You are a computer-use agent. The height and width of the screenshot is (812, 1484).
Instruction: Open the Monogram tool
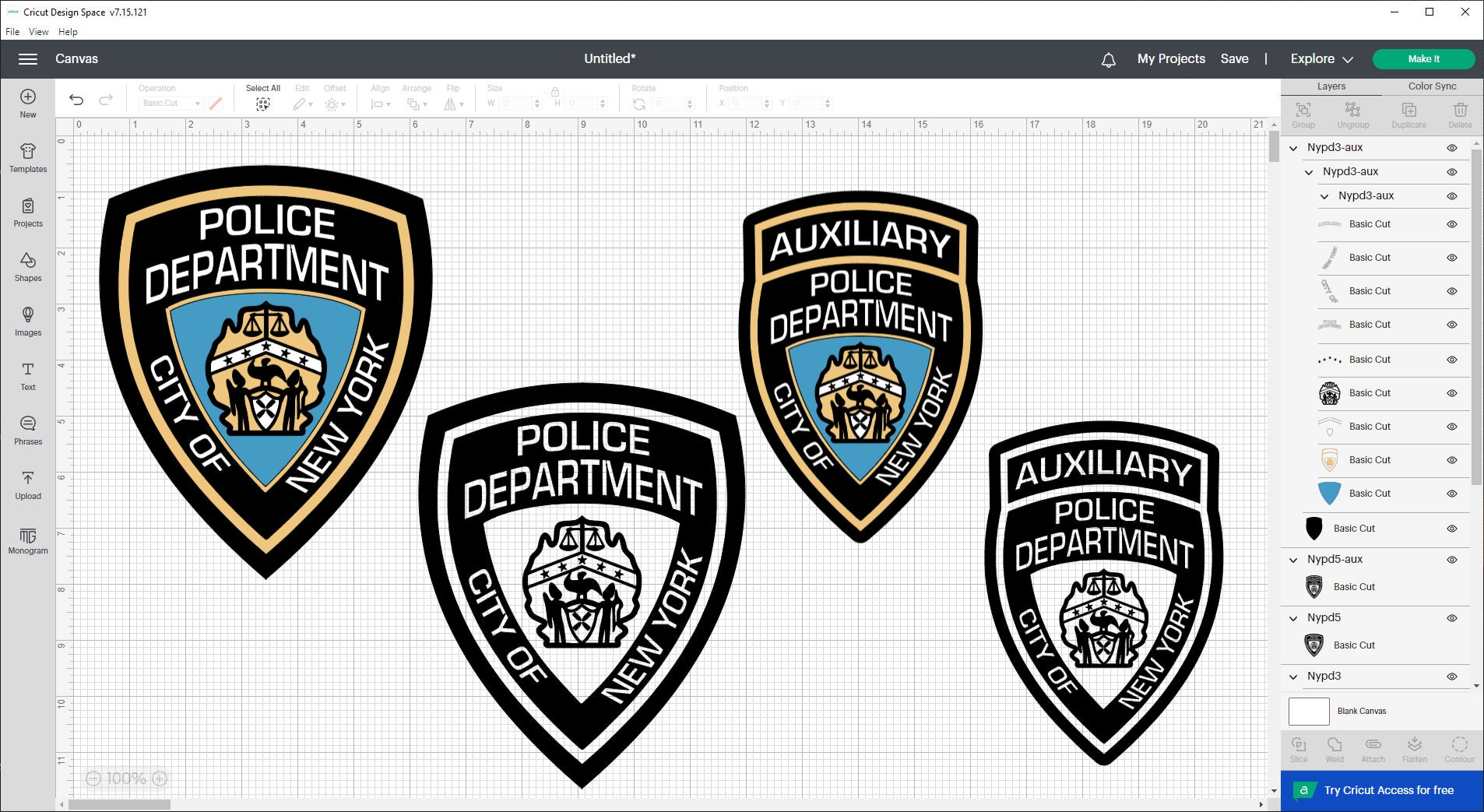28,540
